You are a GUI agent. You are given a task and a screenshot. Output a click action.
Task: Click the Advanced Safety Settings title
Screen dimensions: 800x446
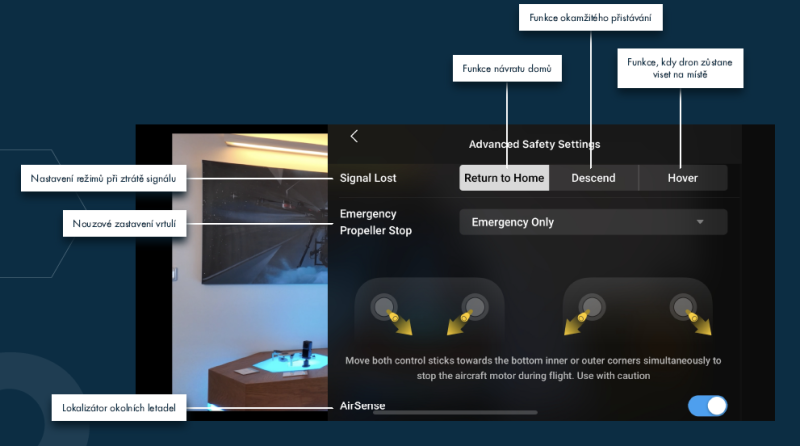[534, 144]
